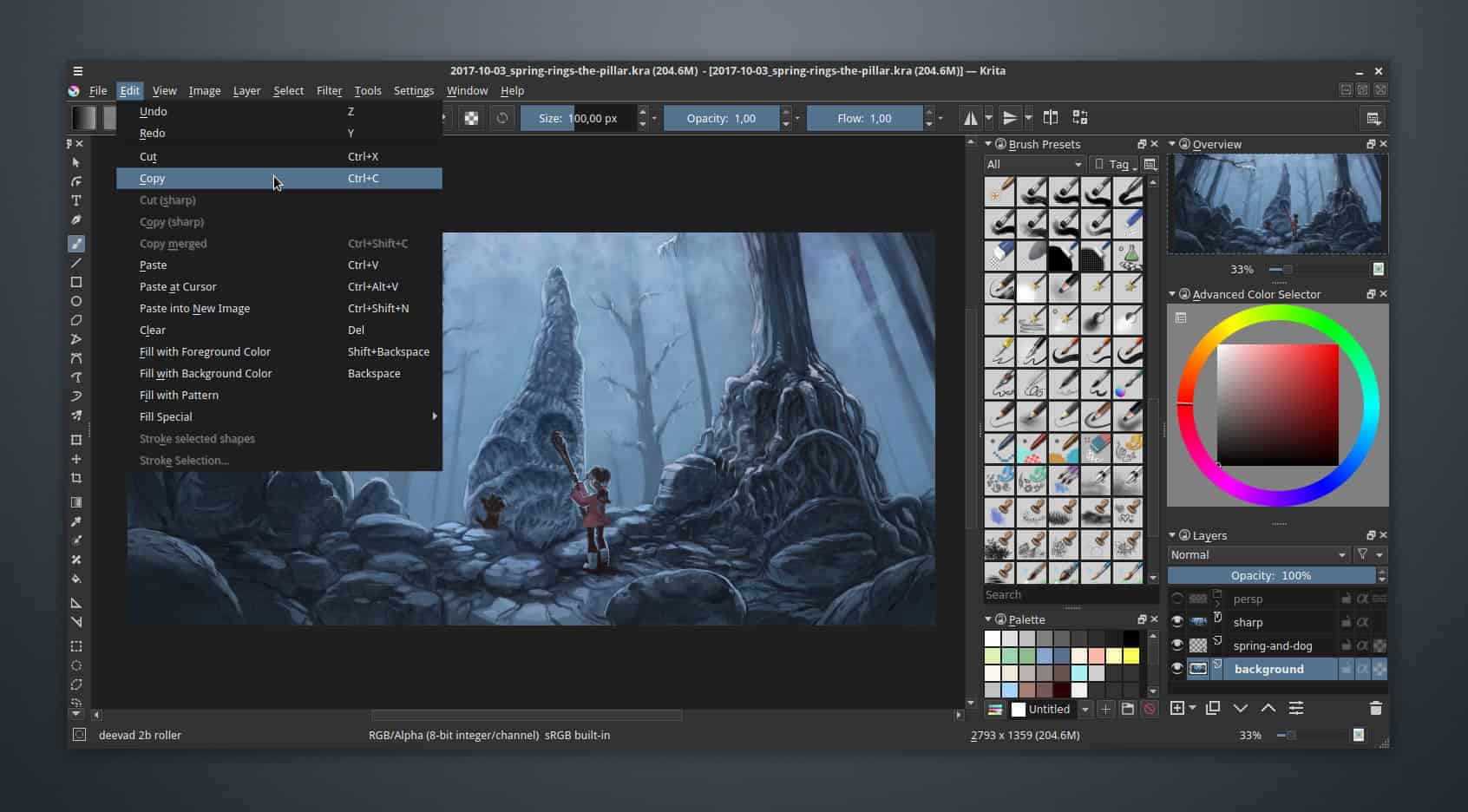
Task: Select the Freehand Brush tool
Action: tap(76, 244)
